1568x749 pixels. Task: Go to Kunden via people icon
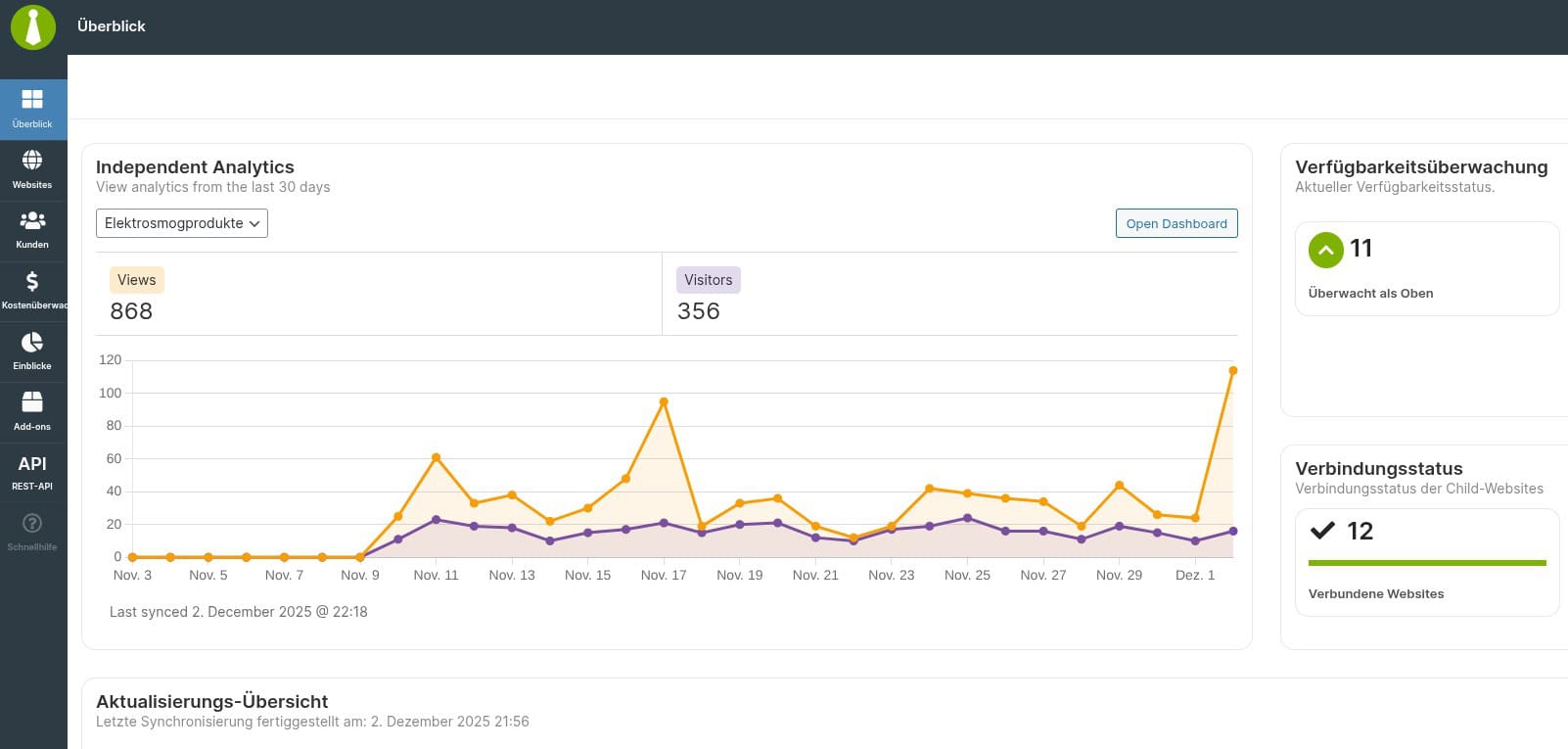(x=32, y=220)
